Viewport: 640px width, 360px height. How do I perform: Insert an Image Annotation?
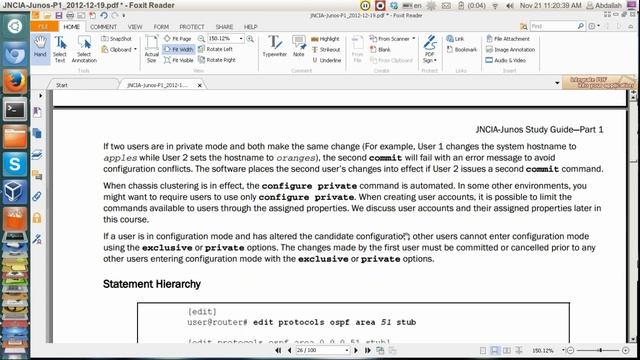(x=510, y=49)
